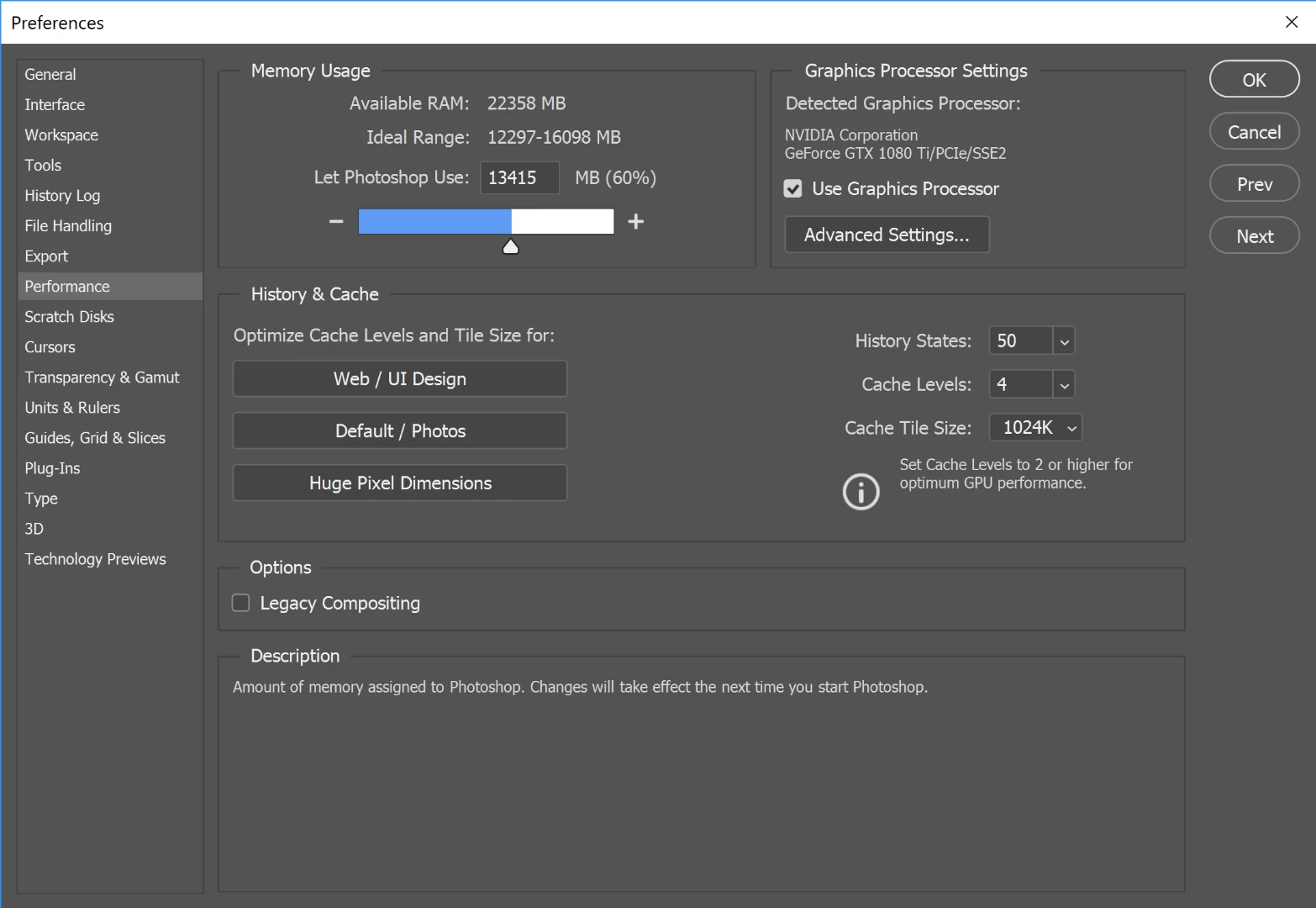The width and height of the screenshot is (1316, 908).
Task: Select General preferences category
Action: (110, 74)
